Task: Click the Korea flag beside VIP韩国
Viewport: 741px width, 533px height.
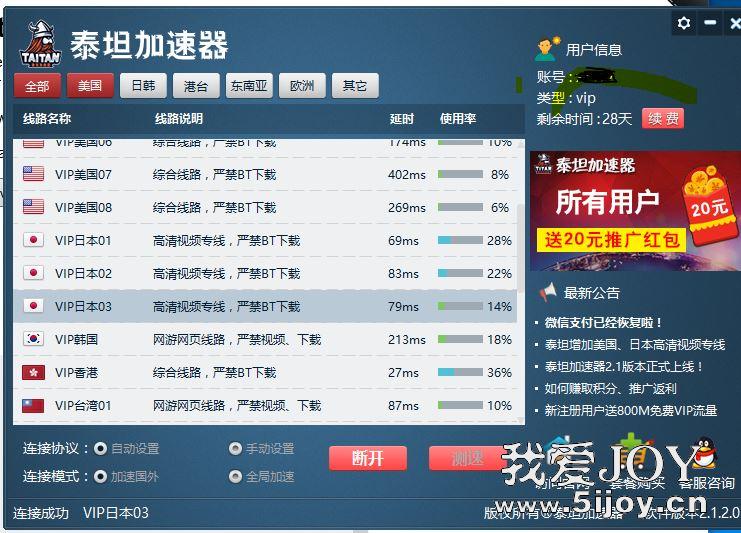Action: pos(33,339)
